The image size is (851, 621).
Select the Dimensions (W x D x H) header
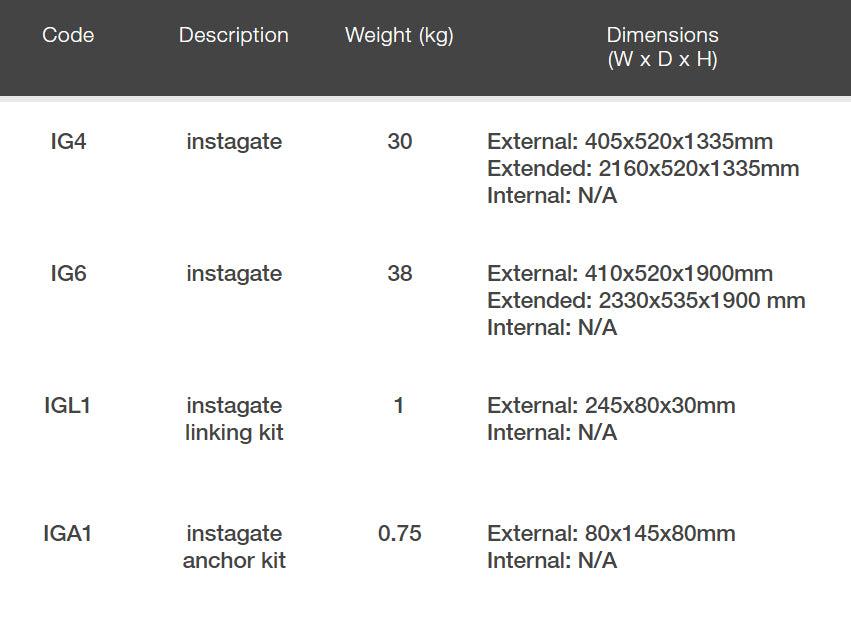(x=662, y=47)
